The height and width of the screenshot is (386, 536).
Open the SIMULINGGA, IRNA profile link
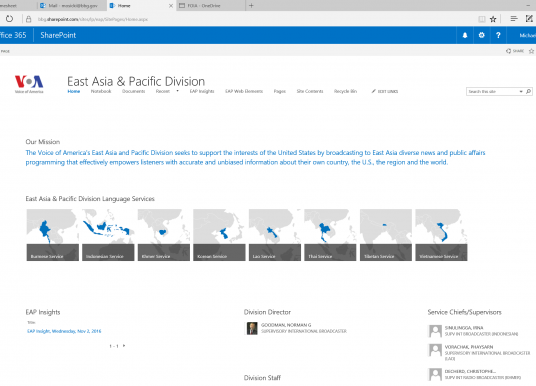pos(464,328)
